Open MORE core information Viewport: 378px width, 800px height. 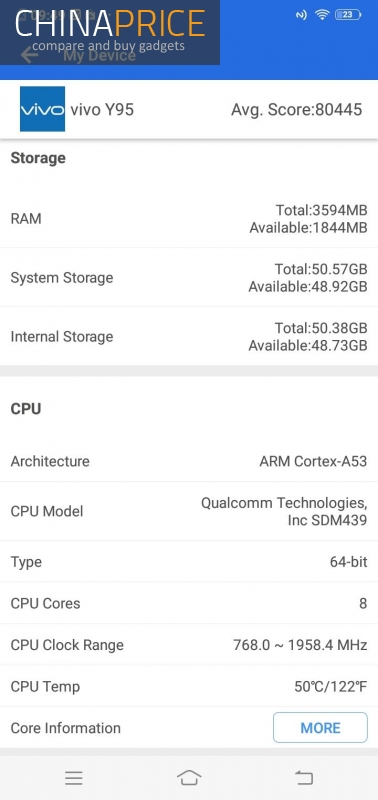tap(320, 728)
